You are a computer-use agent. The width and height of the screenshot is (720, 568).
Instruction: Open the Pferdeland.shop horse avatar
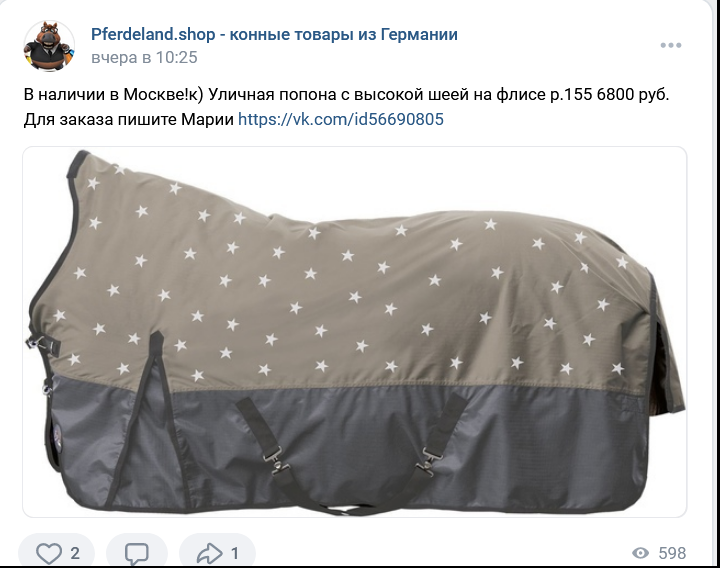[49, 45]
